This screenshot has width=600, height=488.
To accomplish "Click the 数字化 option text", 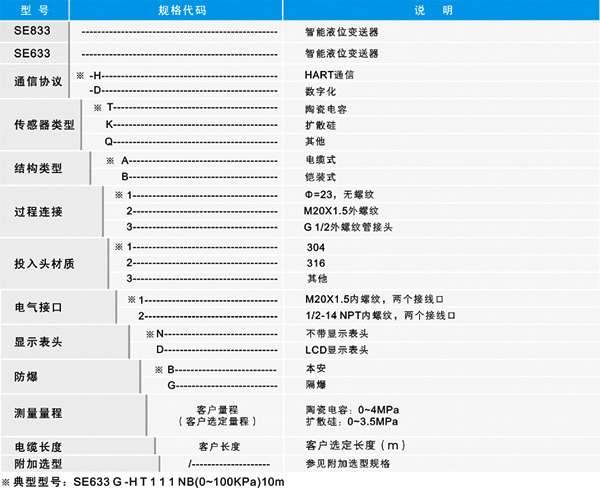I will pos(320,90).
